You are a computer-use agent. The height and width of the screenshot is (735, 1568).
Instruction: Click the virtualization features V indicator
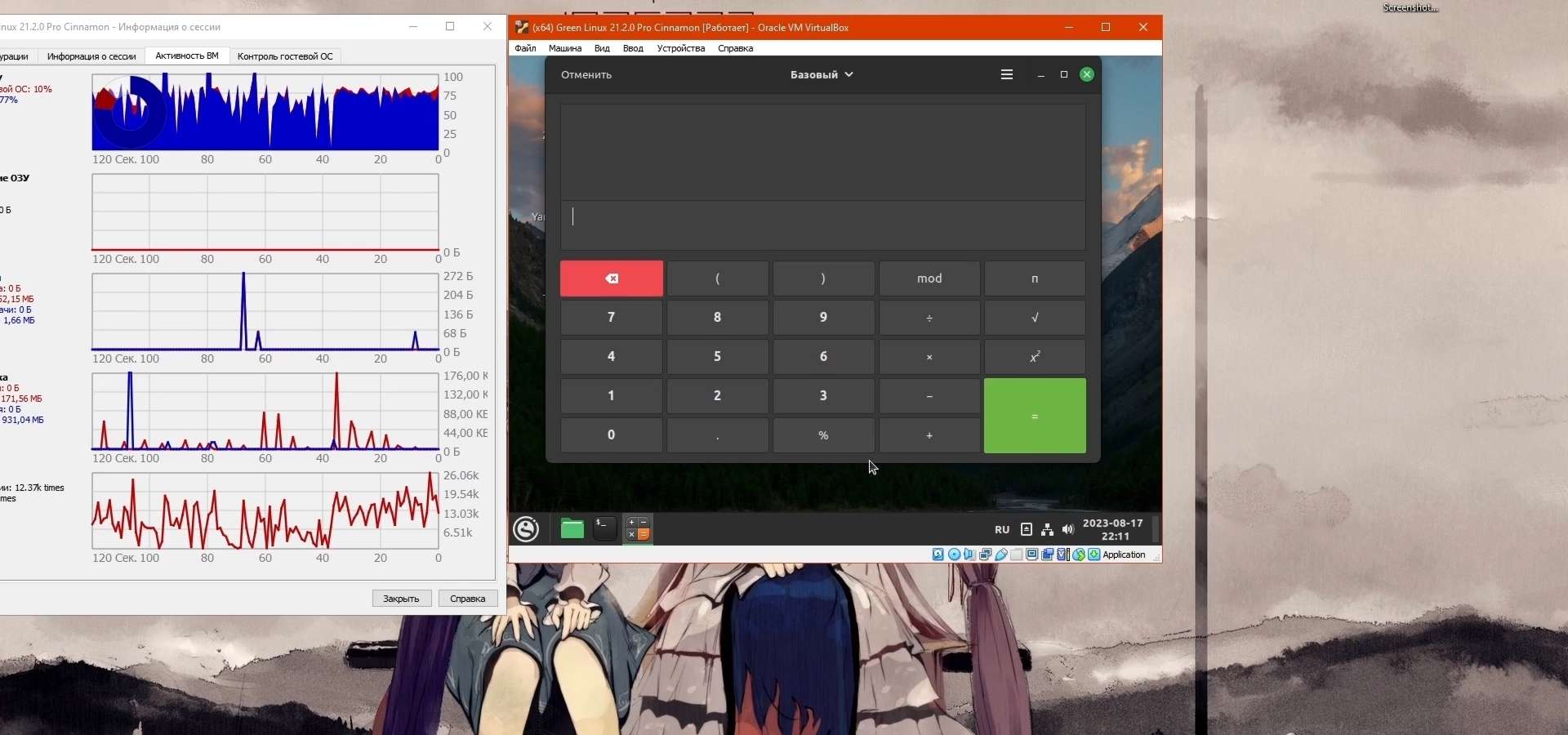click(1063, 555)
